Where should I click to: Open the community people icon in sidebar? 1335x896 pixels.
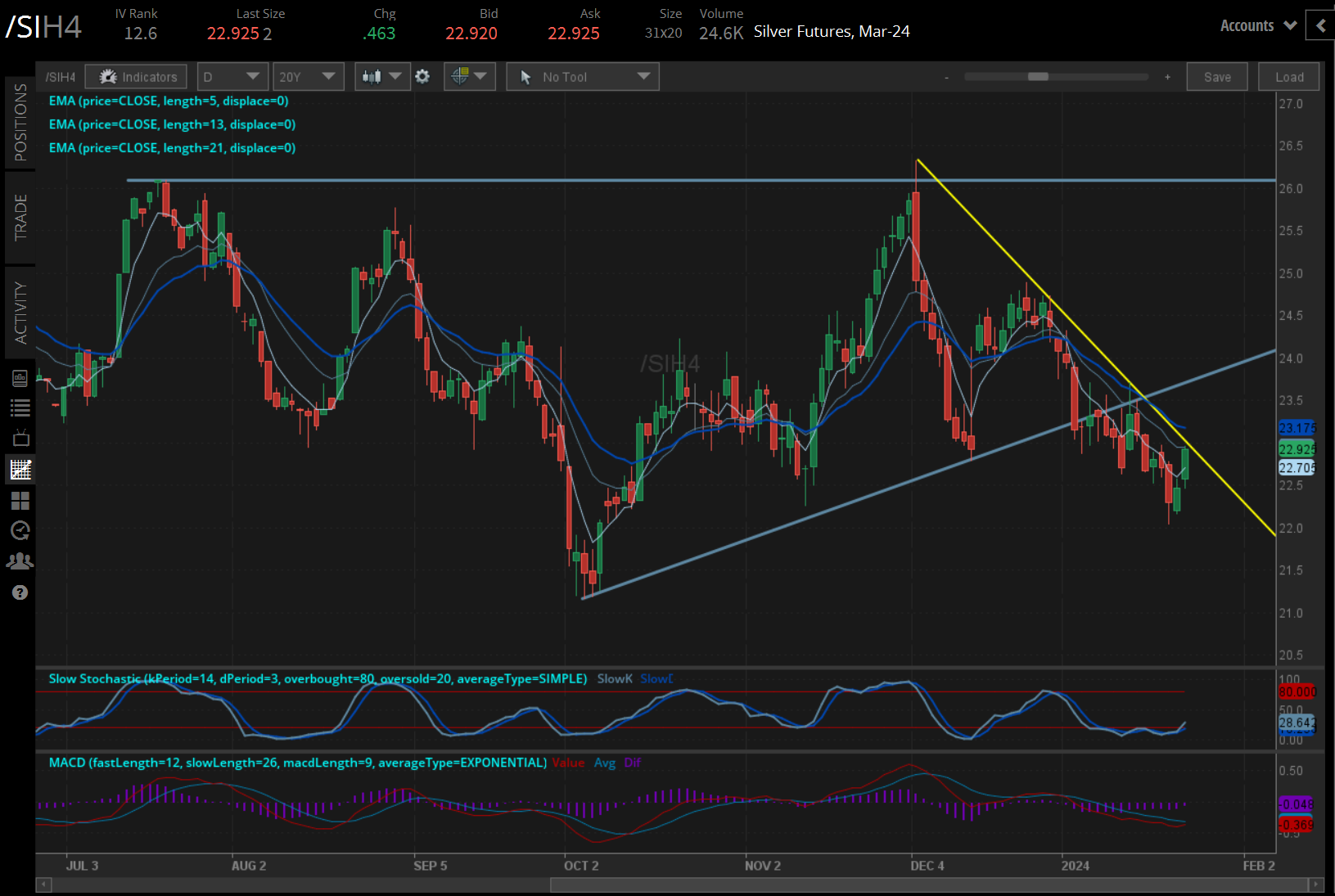[20, 561]
